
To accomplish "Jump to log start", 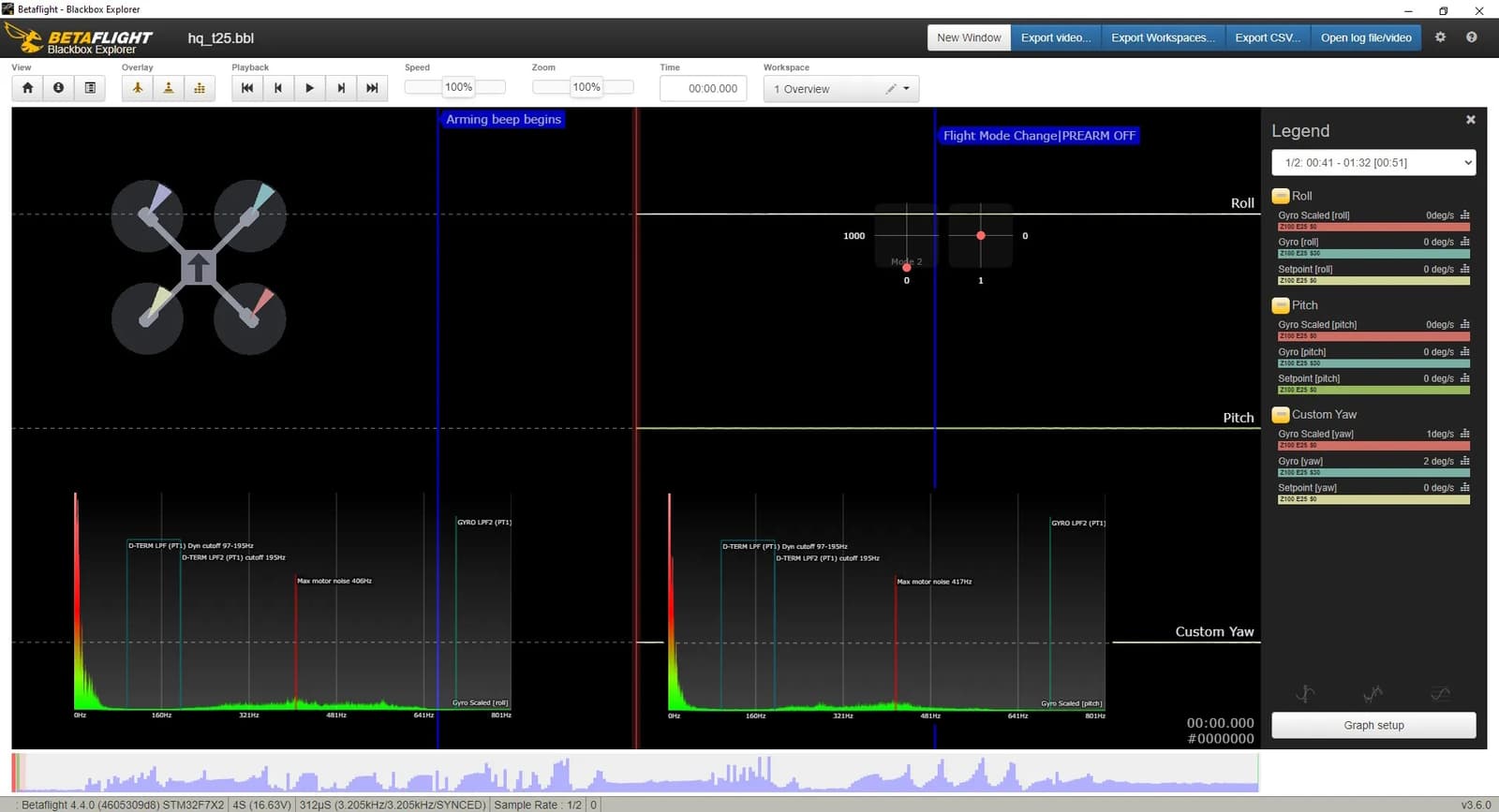I will [x=247, y=88].
